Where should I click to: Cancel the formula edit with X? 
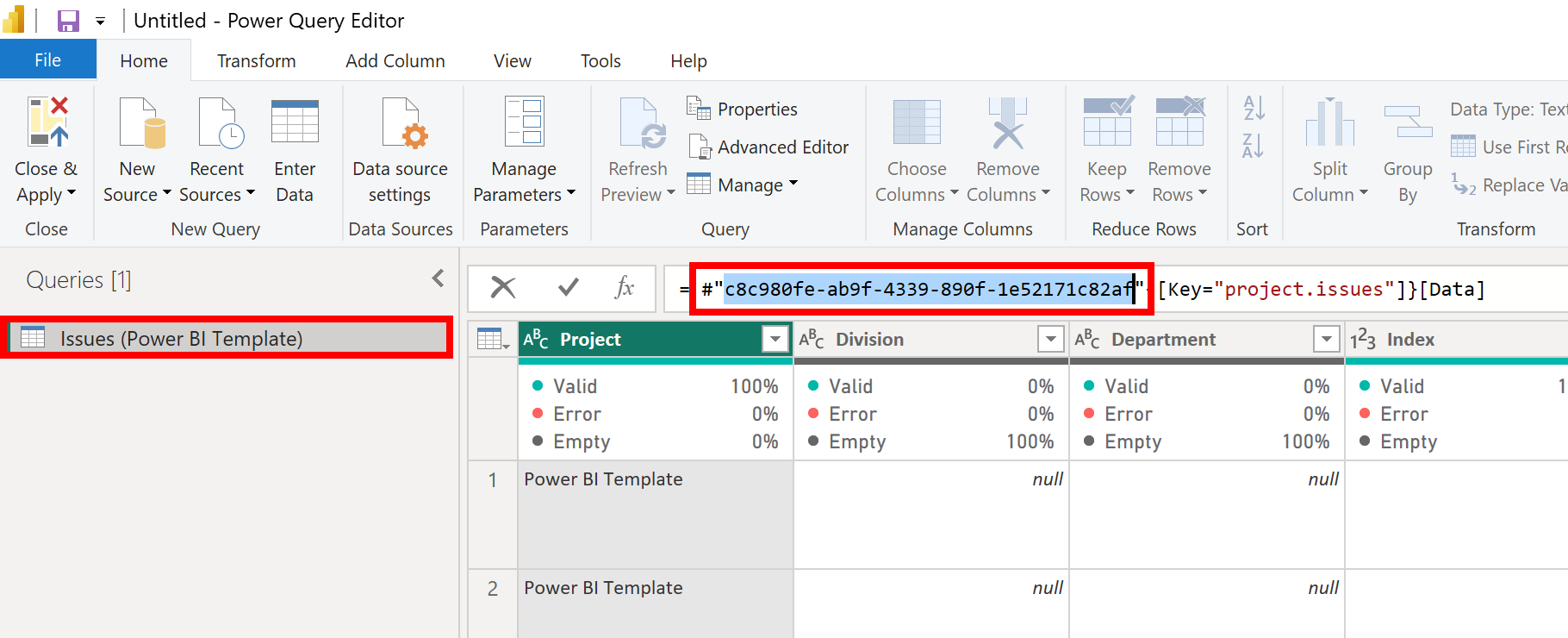503,287
